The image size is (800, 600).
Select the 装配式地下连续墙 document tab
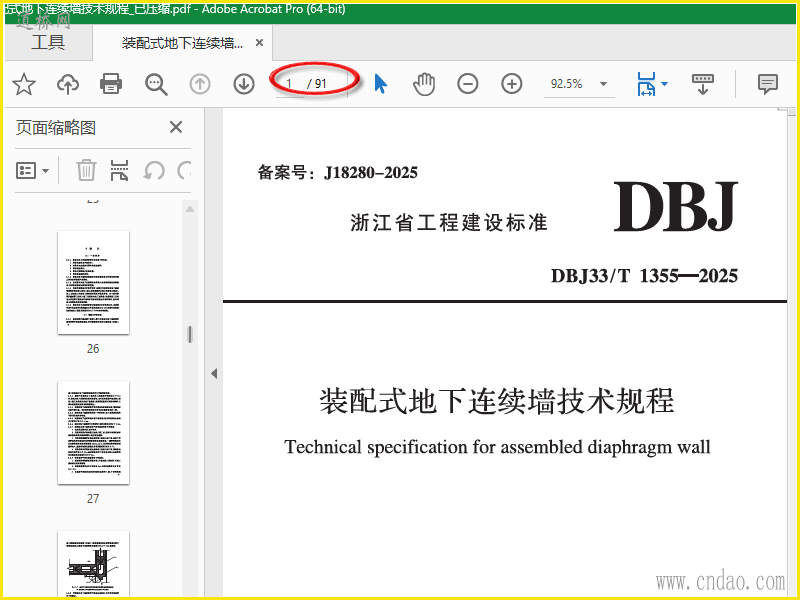[182, 43]
